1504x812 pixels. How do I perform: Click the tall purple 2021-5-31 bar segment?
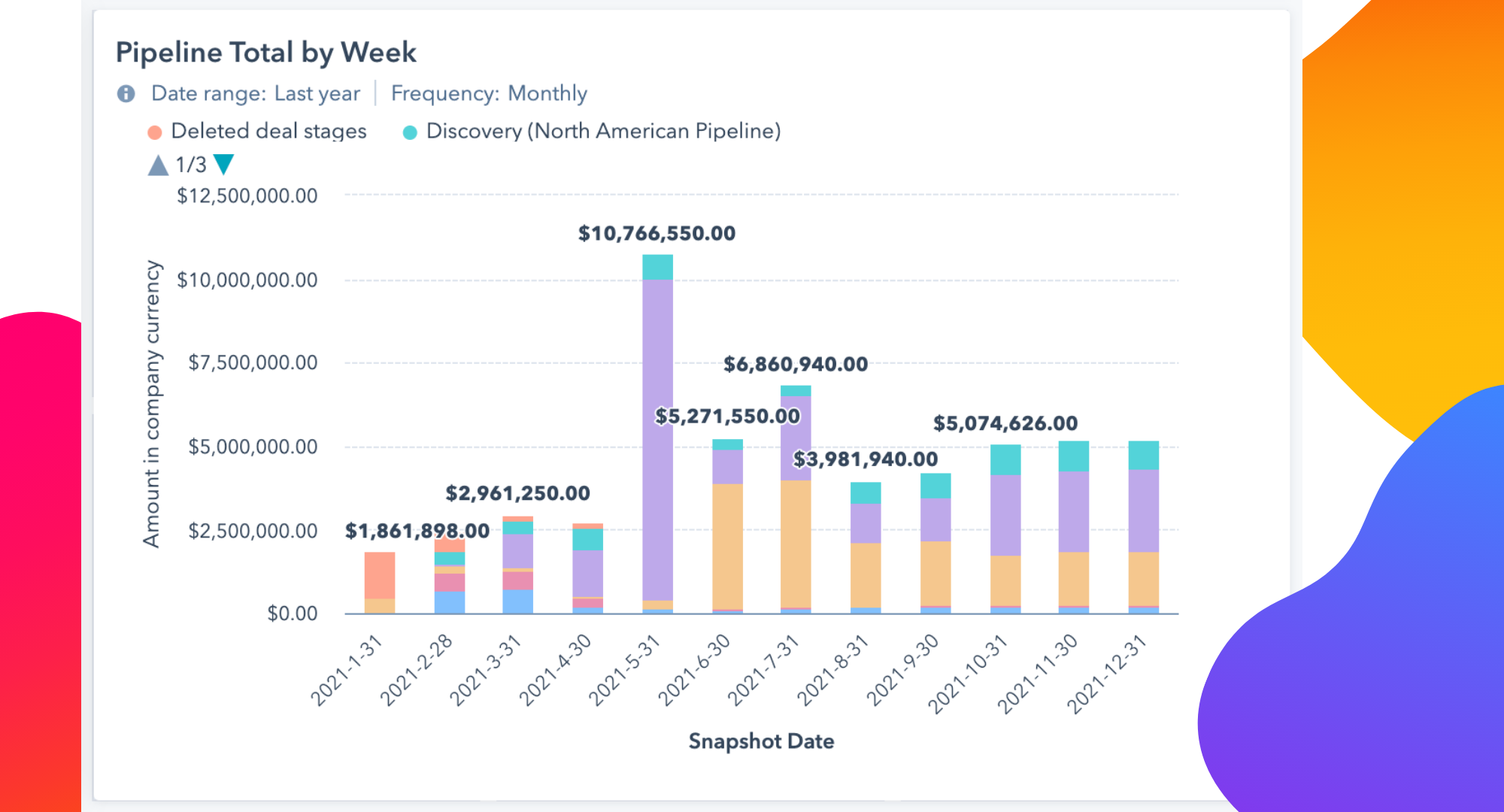657,440
